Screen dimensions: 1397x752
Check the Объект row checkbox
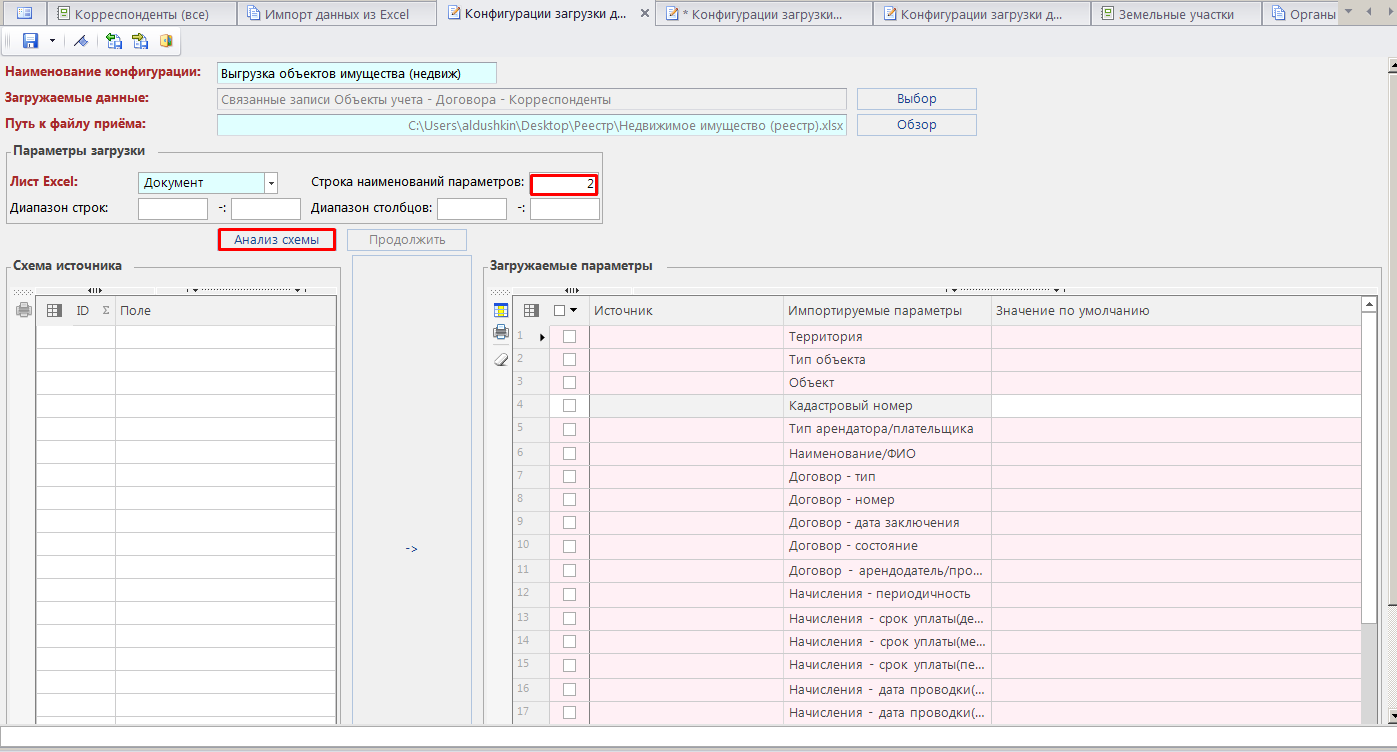click(x=569, y=383)
